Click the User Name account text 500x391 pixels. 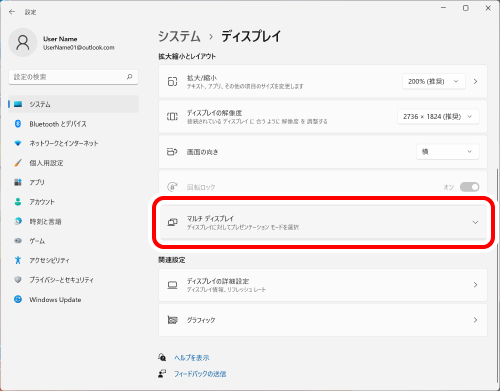click(60, 39)
